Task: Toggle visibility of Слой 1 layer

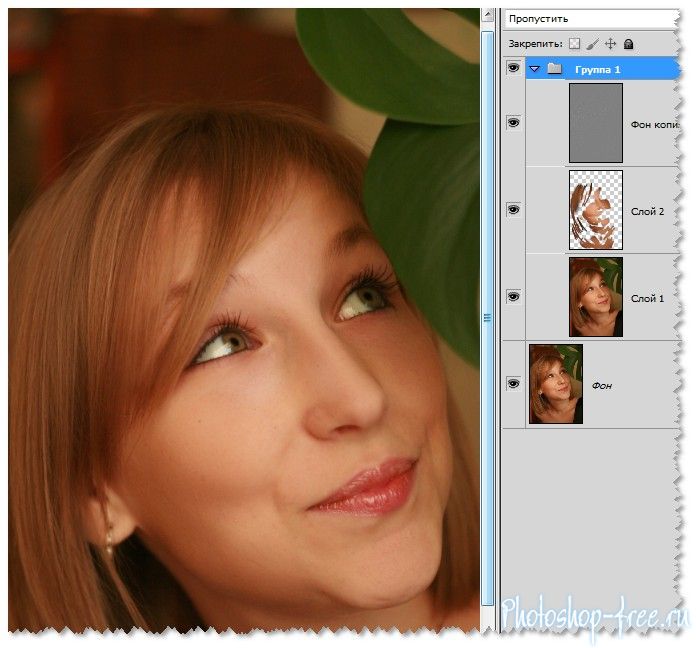Action: pos(514,296)
